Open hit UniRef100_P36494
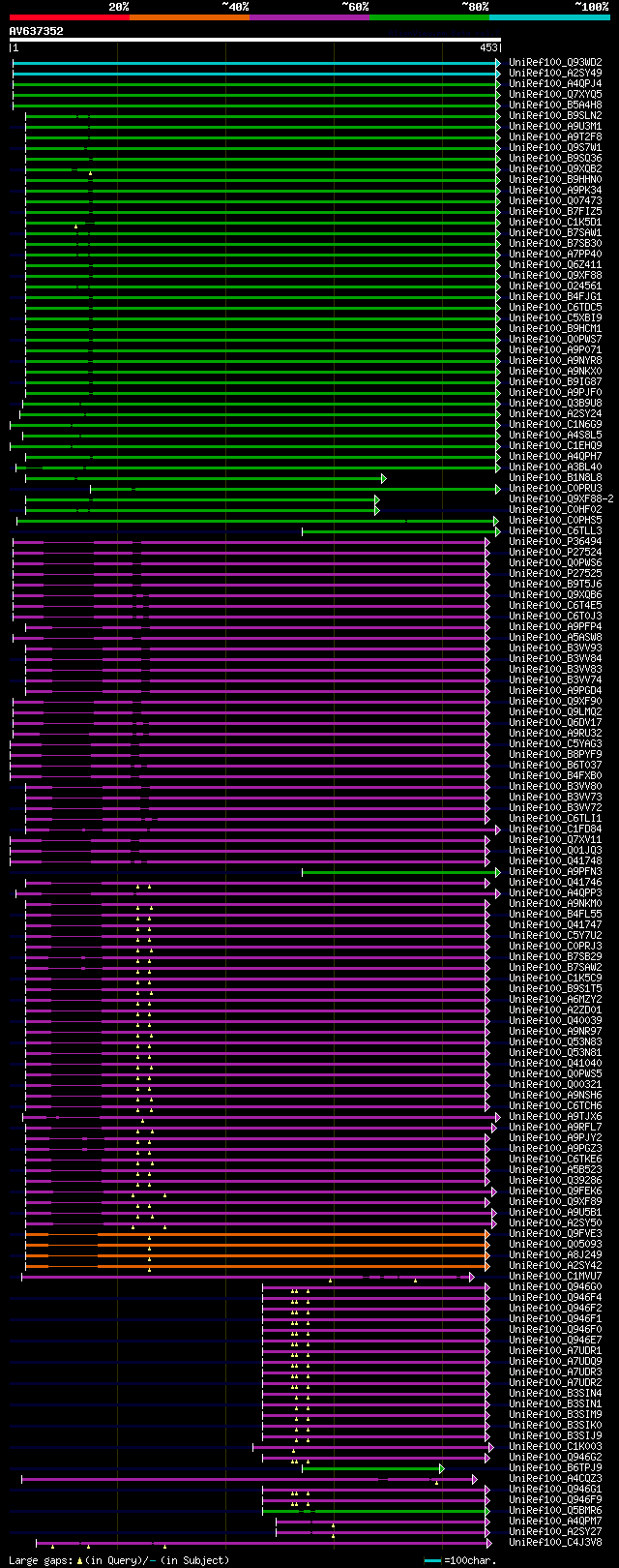The width and height of the screenshot is (619, 1568). pos(555,542)
